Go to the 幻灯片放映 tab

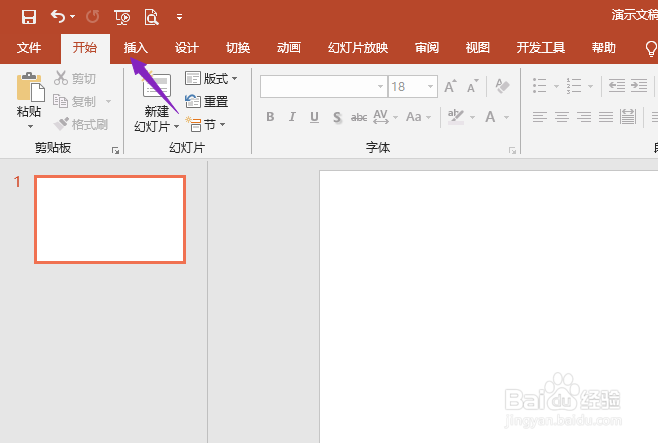coord(358,48)
